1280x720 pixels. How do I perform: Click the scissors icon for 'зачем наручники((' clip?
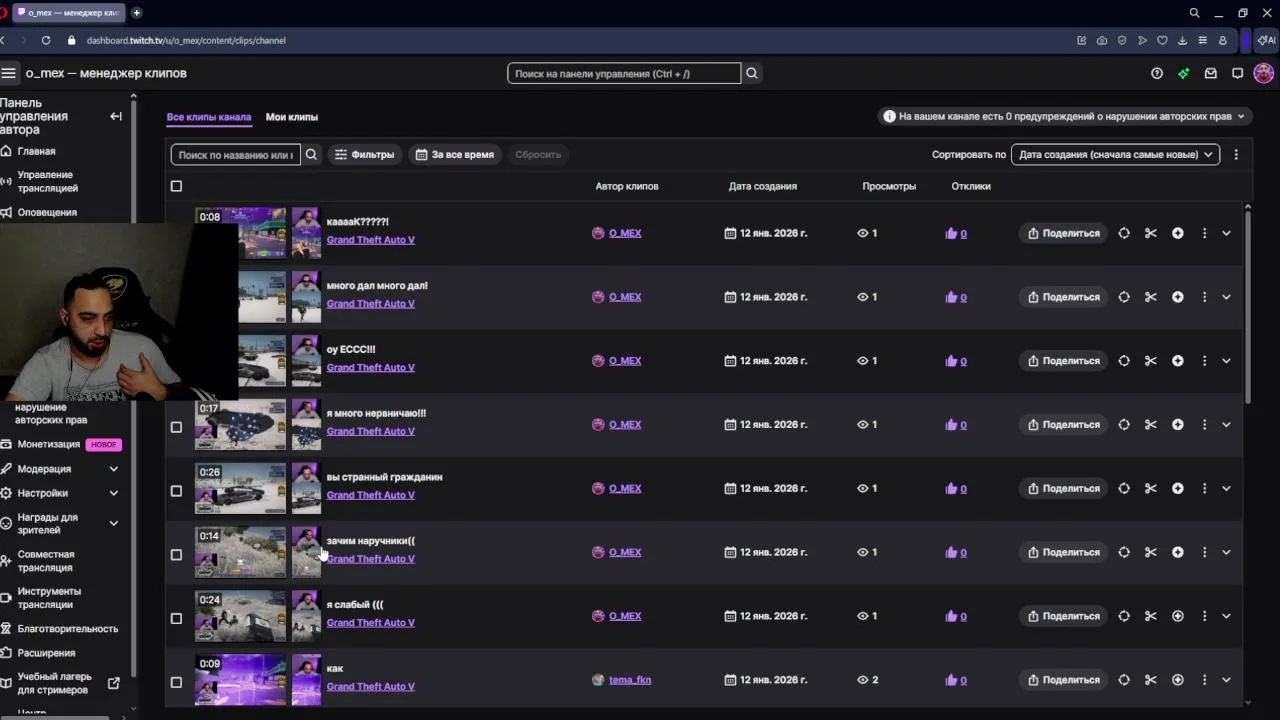1151,552
